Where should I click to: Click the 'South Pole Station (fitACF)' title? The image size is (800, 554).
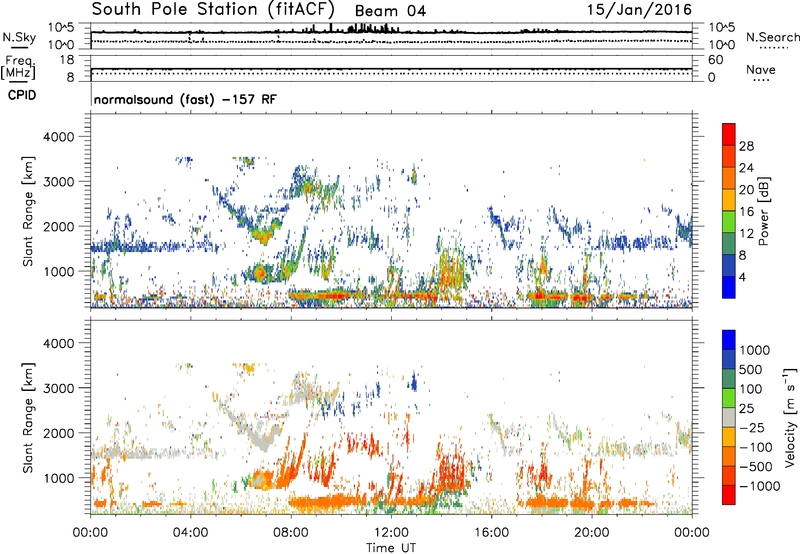[x=213, y=10]
